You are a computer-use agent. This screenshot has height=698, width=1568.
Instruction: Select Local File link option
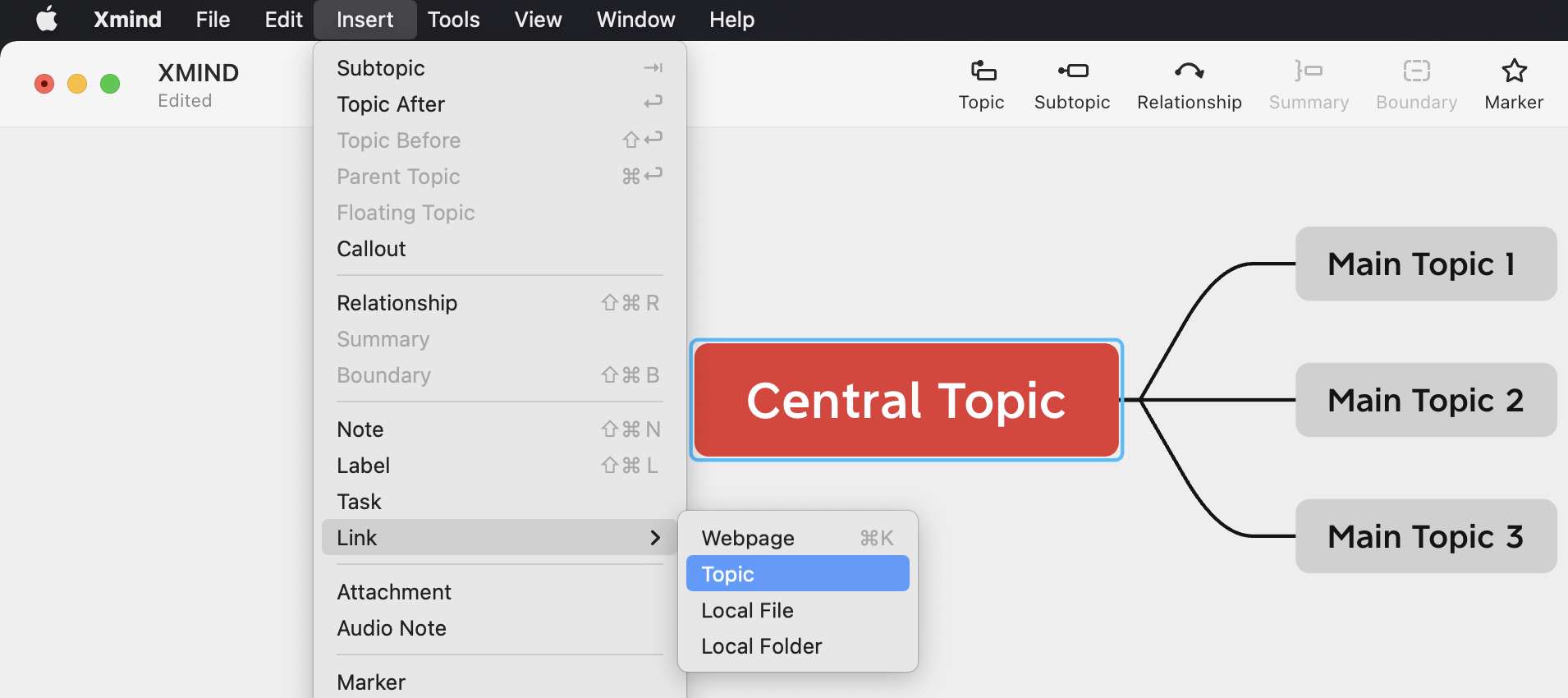pos(797,610)
